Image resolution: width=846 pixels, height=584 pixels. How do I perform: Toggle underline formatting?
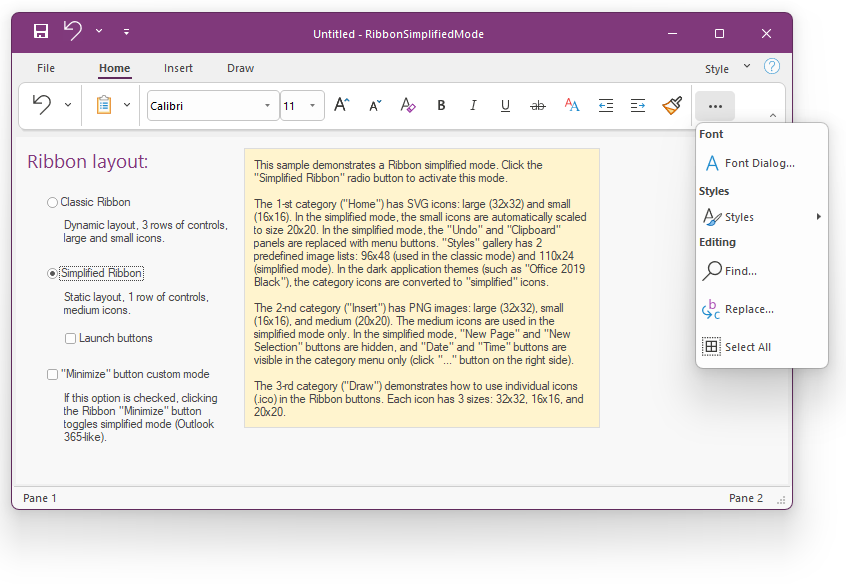click(505, 106)
